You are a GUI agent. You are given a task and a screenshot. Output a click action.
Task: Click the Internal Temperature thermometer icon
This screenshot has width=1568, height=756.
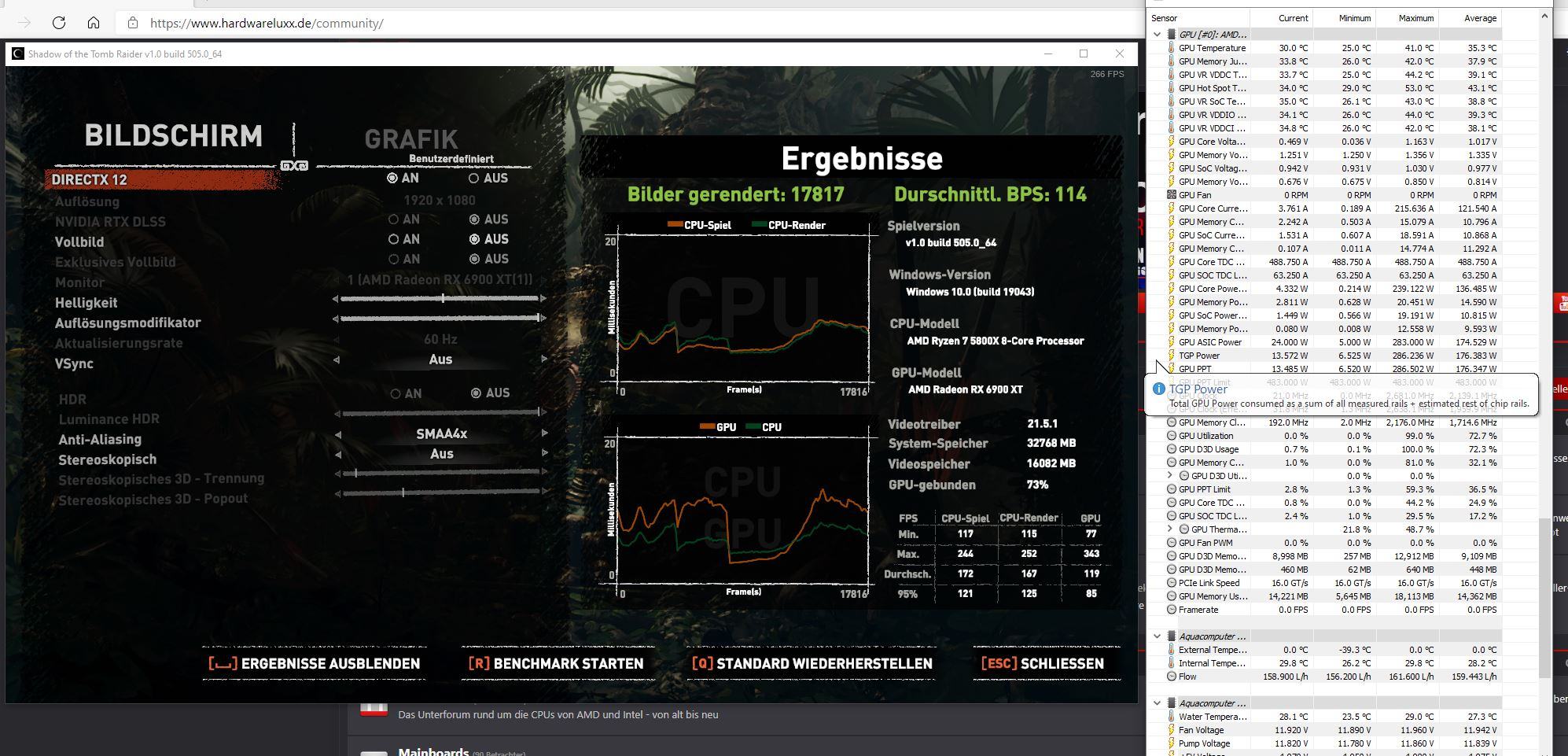pos(1171,663)
